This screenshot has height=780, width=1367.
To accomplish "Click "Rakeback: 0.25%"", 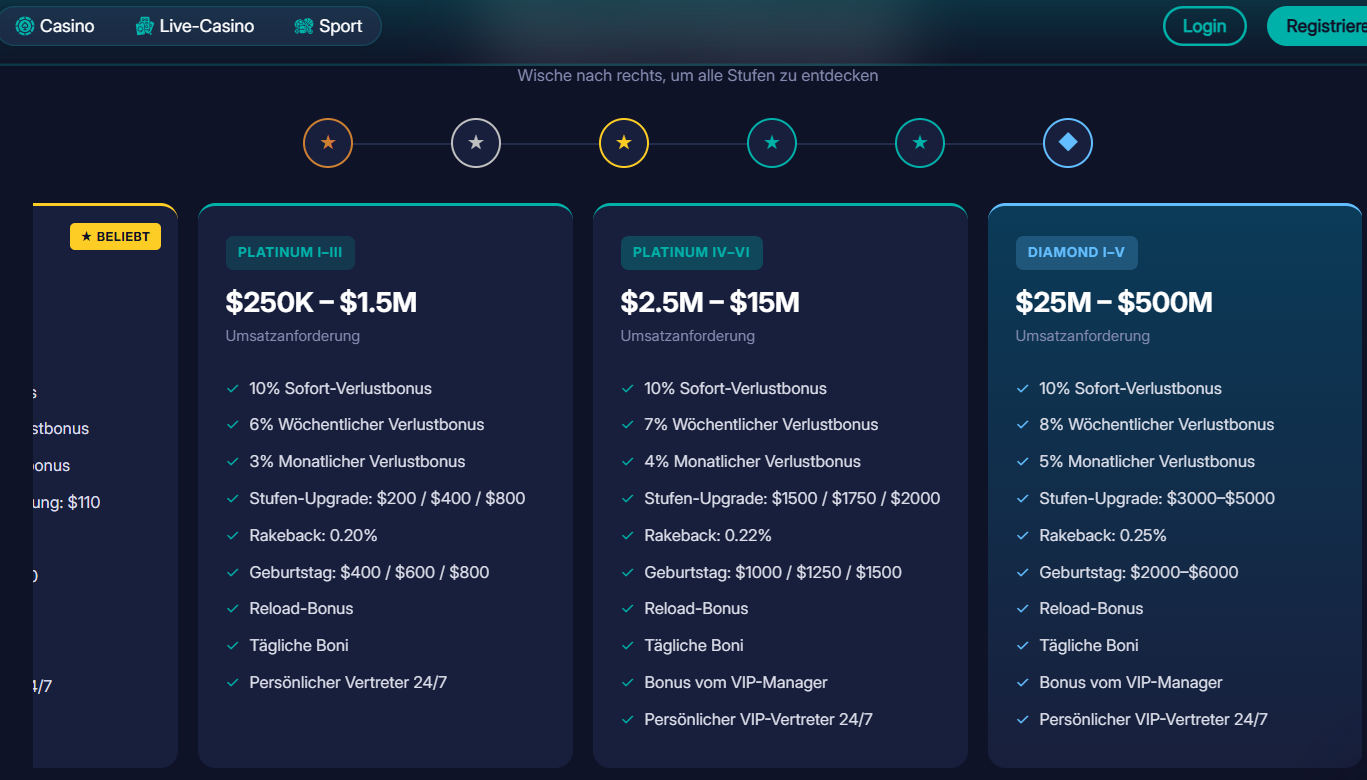I will click(x=1103, y=536).
